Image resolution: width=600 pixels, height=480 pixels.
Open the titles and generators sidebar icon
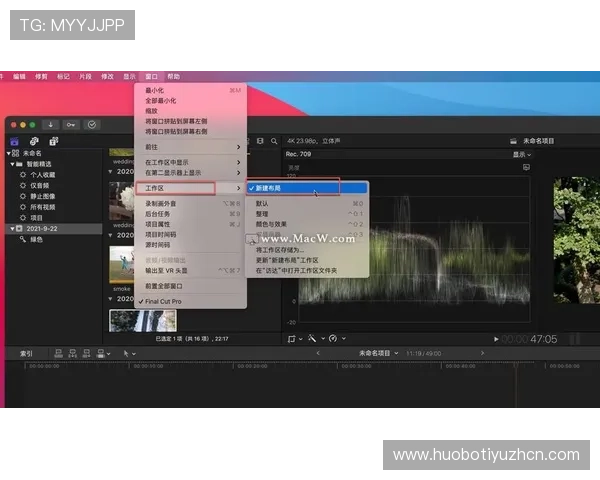[54, 141]
